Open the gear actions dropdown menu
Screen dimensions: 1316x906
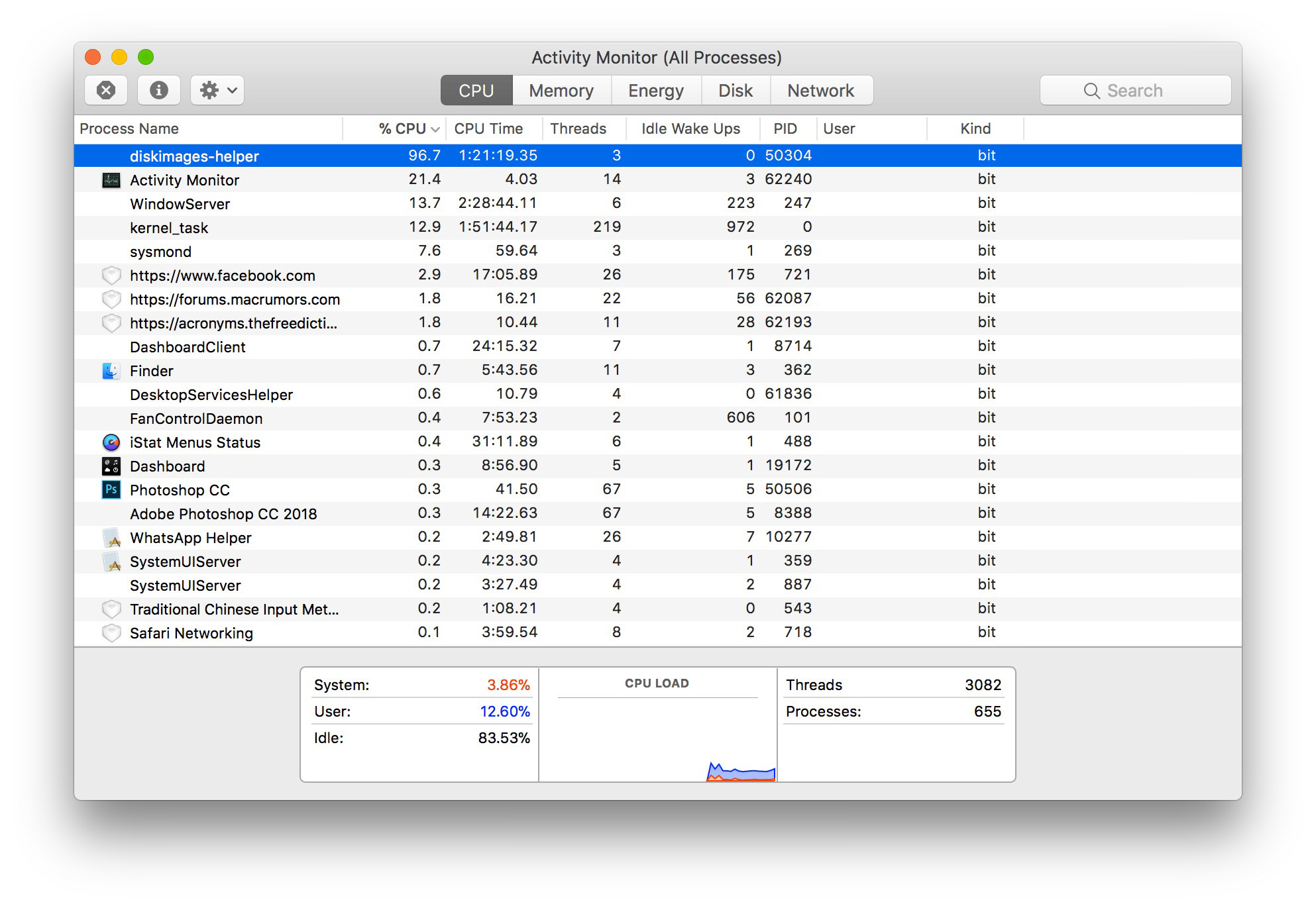click(218, 90)
